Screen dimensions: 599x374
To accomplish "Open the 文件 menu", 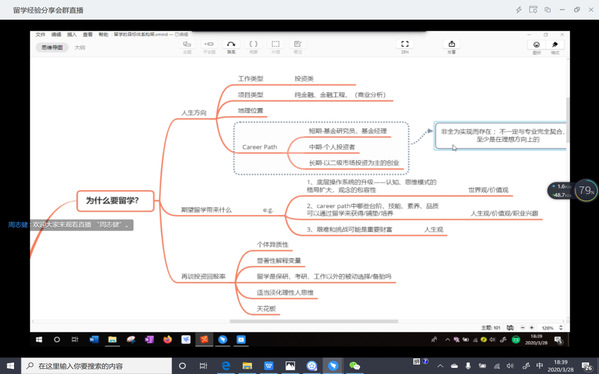I will coord(40,34).
